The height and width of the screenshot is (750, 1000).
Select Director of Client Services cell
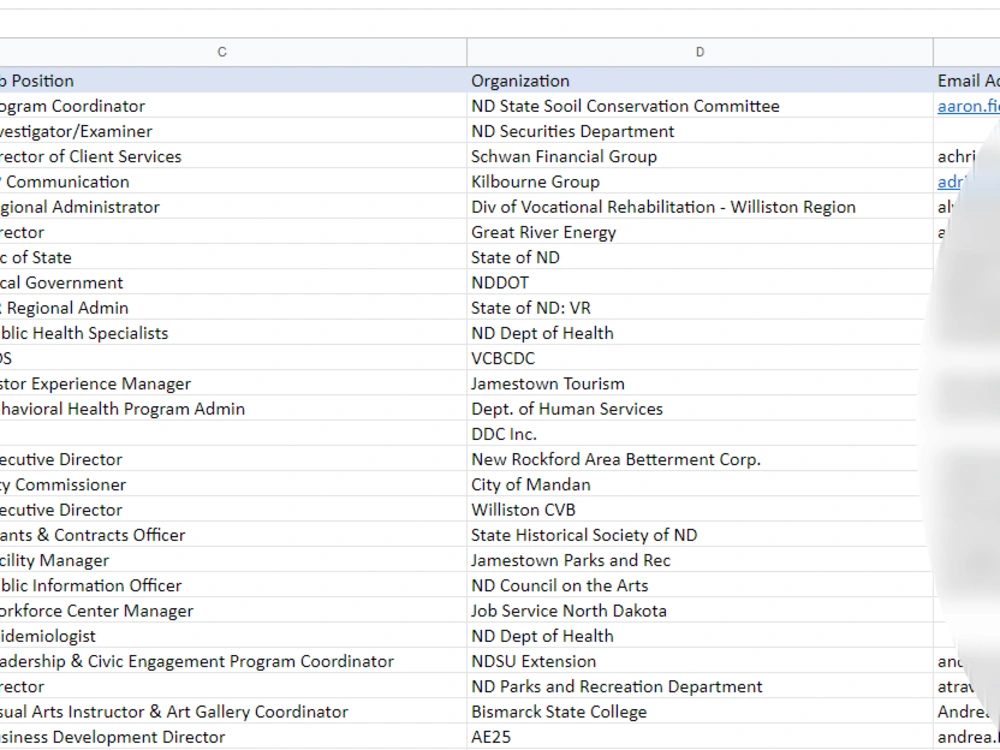[x=233, y=156]
